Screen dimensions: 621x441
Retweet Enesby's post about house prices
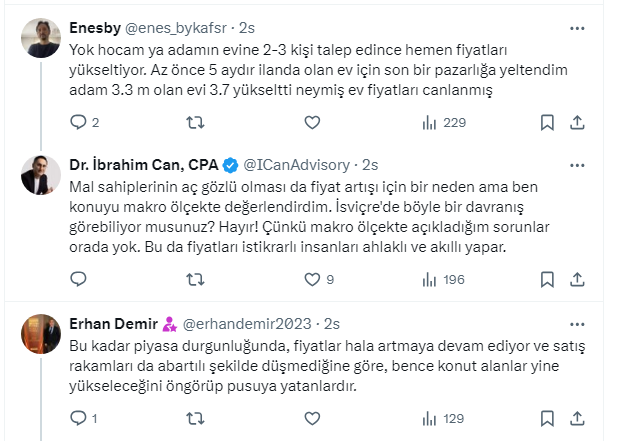coord(196,123)
